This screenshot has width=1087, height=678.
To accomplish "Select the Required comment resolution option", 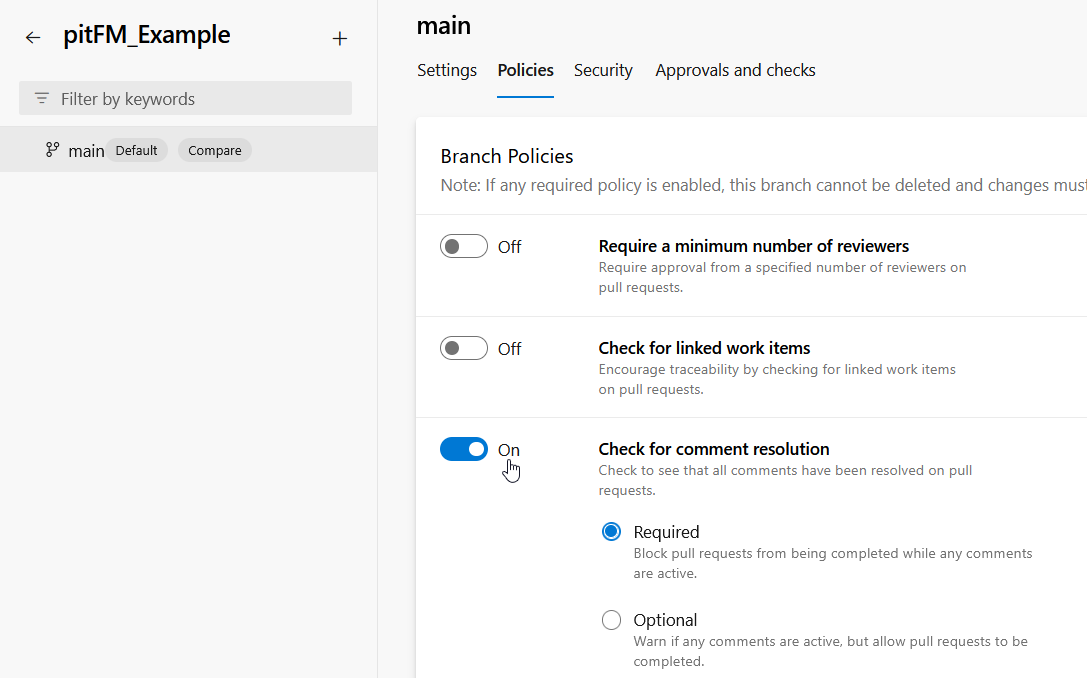I will (611, 531).
